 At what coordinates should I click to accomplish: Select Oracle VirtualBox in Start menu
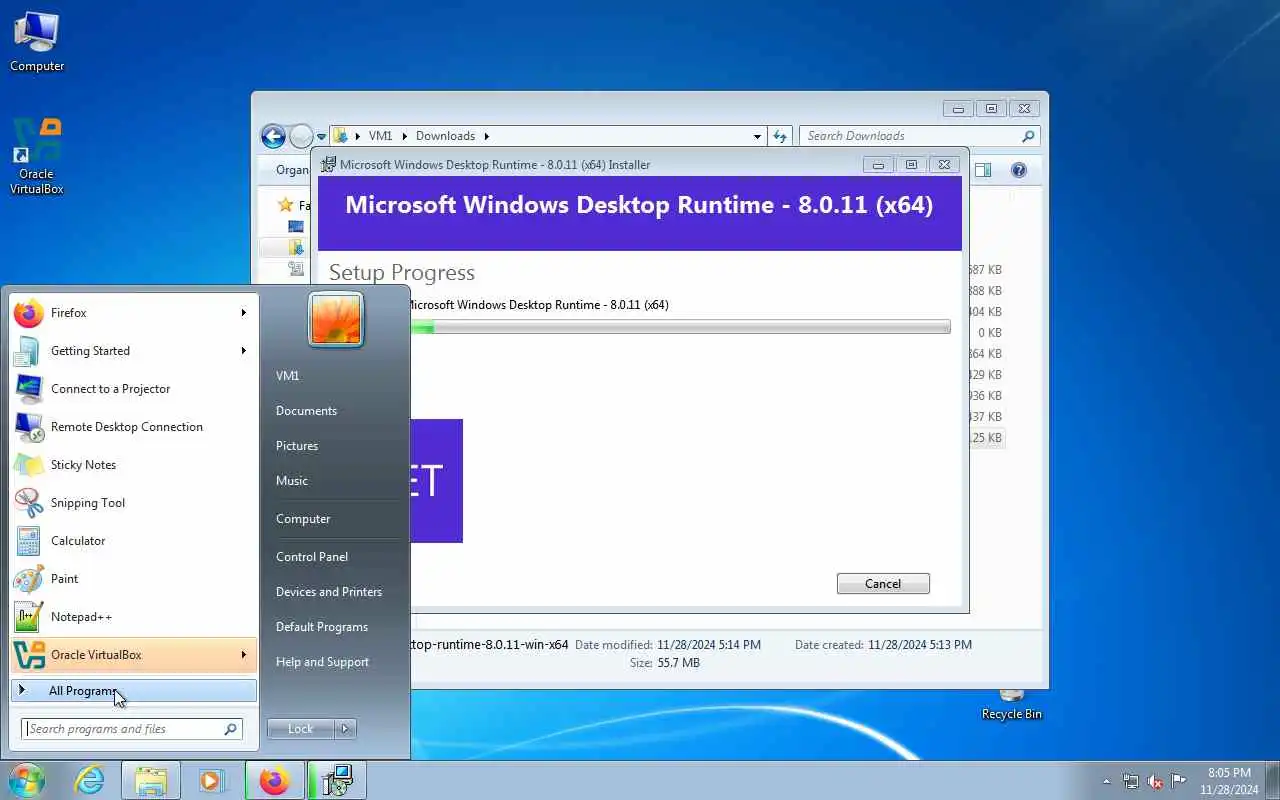(133, 655)
